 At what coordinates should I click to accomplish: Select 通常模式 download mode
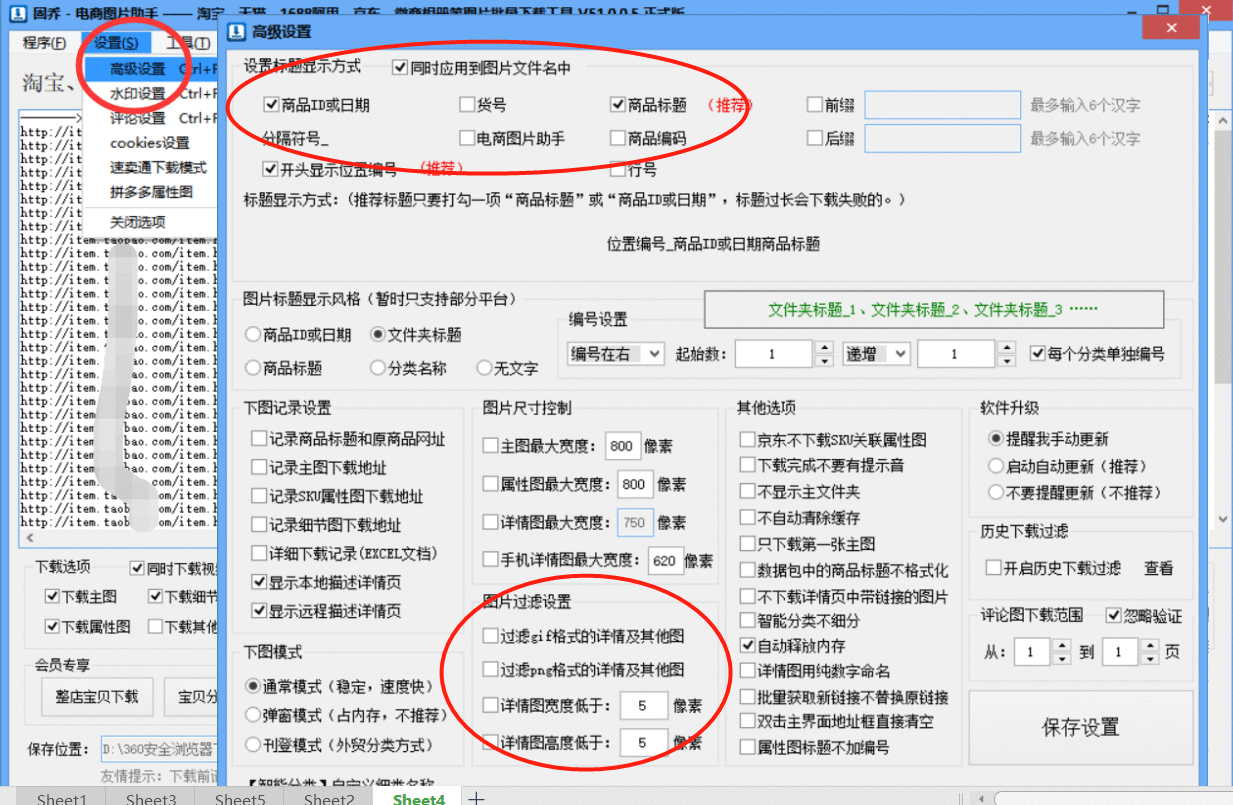coord(339,687)
